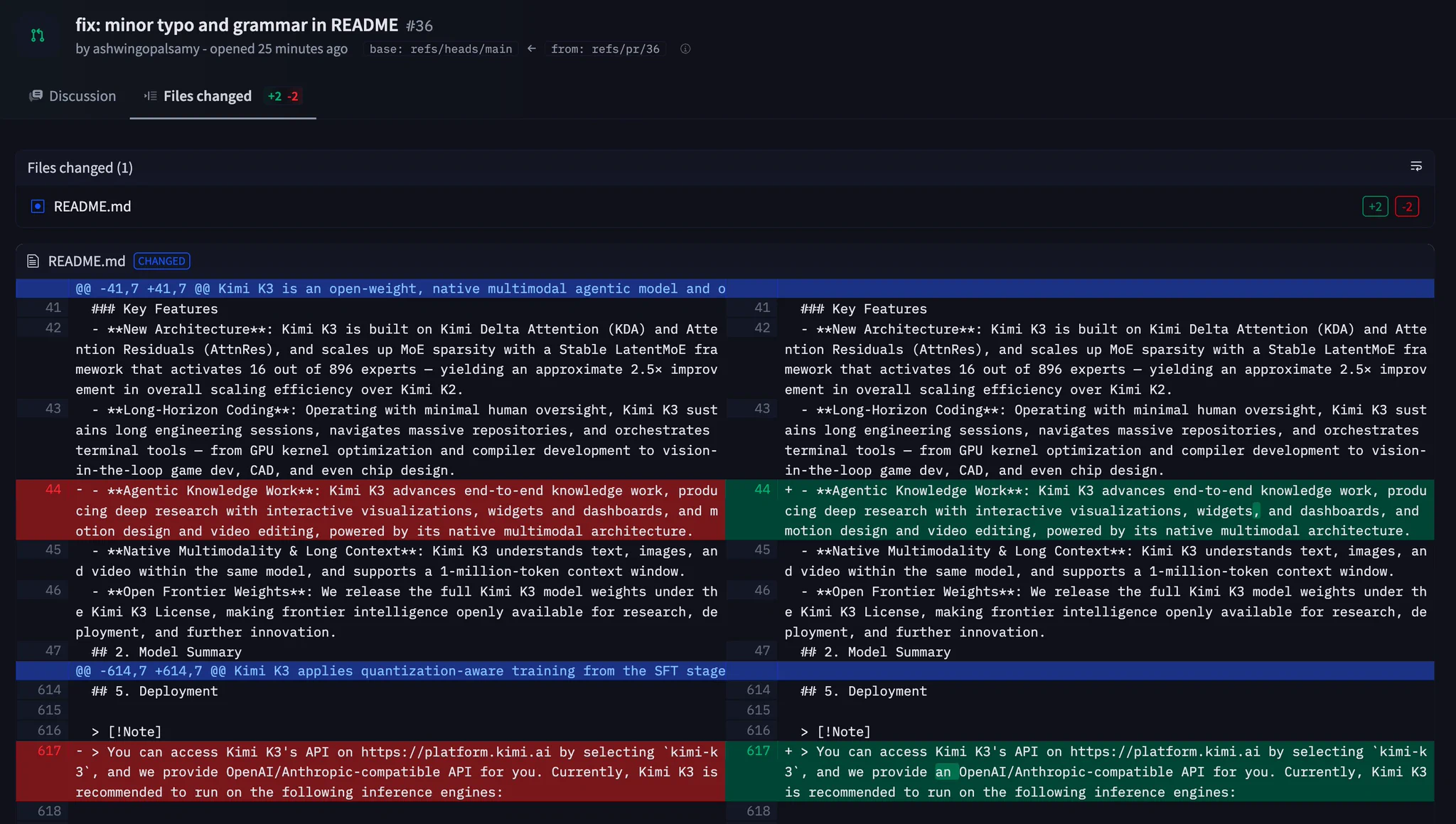Click the red -2 badge on README.md row
The width and height of the screenshot is (1456, 824).
[x=1407, y=207]
